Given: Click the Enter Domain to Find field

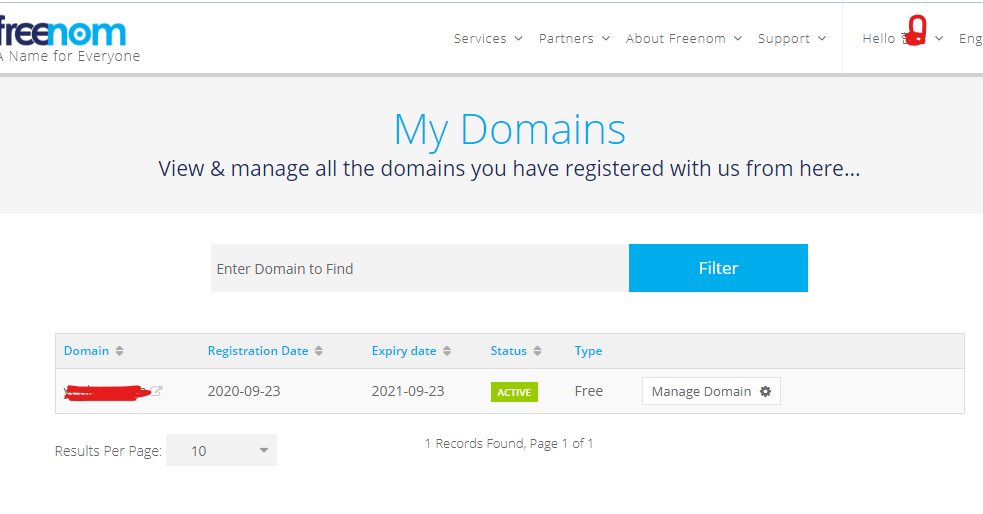Looking at the screenshot, I should point(419,268).
